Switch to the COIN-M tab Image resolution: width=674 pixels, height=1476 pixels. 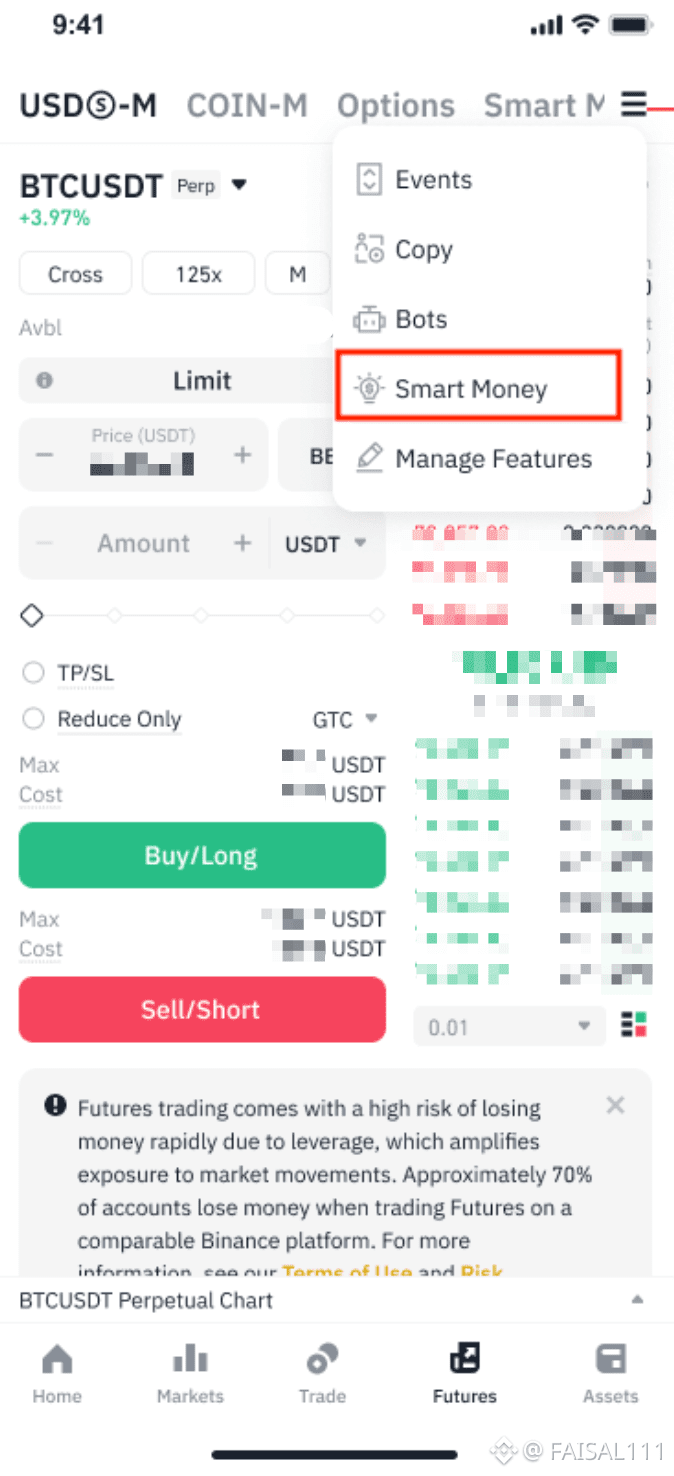coord(247,105)
